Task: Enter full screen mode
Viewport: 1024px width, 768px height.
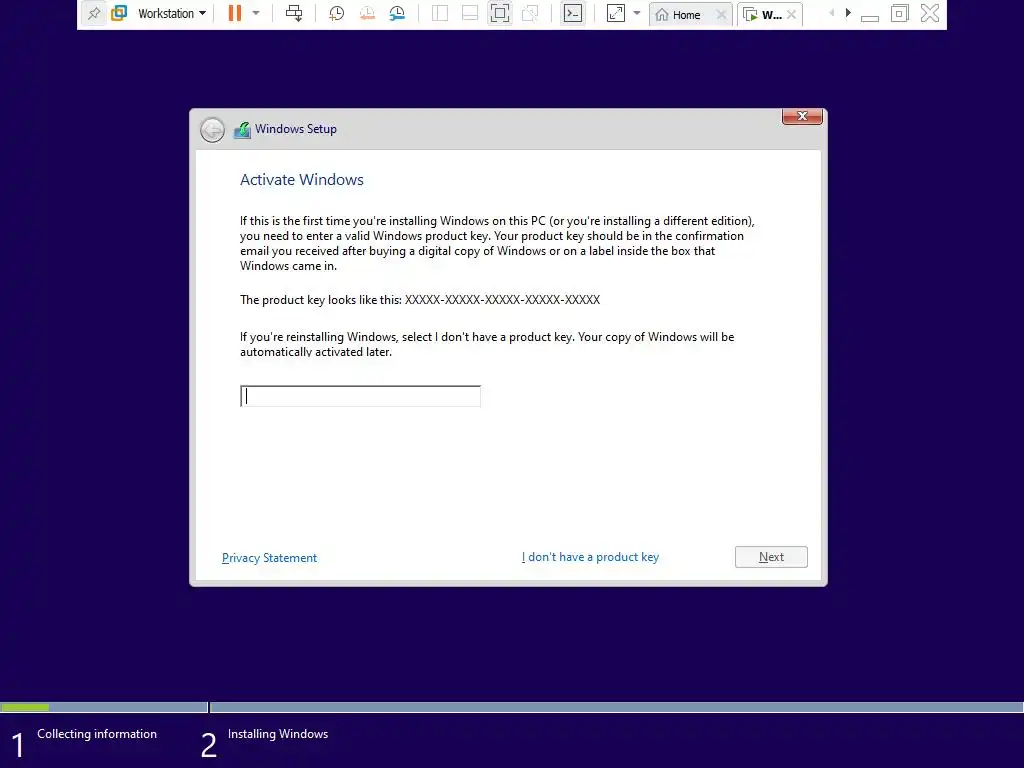Action: 500,13
